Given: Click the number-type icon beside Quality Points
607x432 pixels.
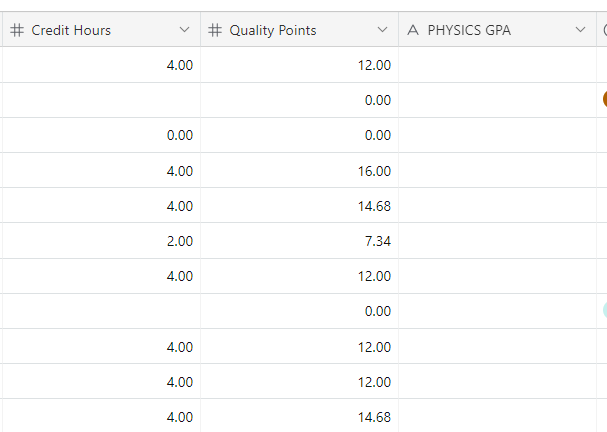Looking at the screenshot, I should tap(215, 30).
